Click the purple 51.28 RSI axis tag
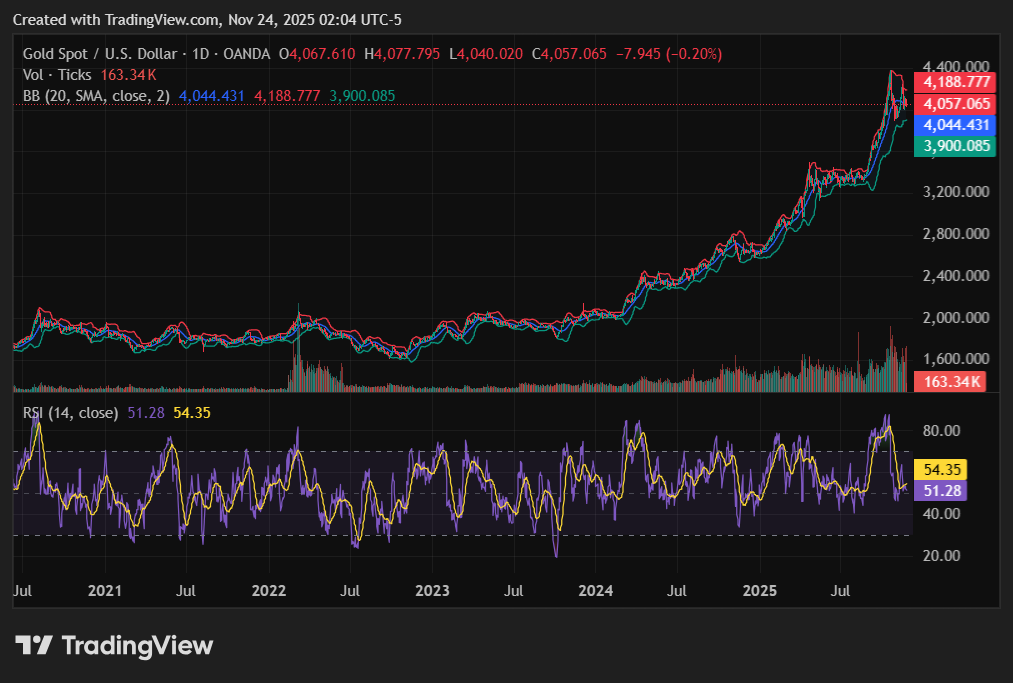 943,490
